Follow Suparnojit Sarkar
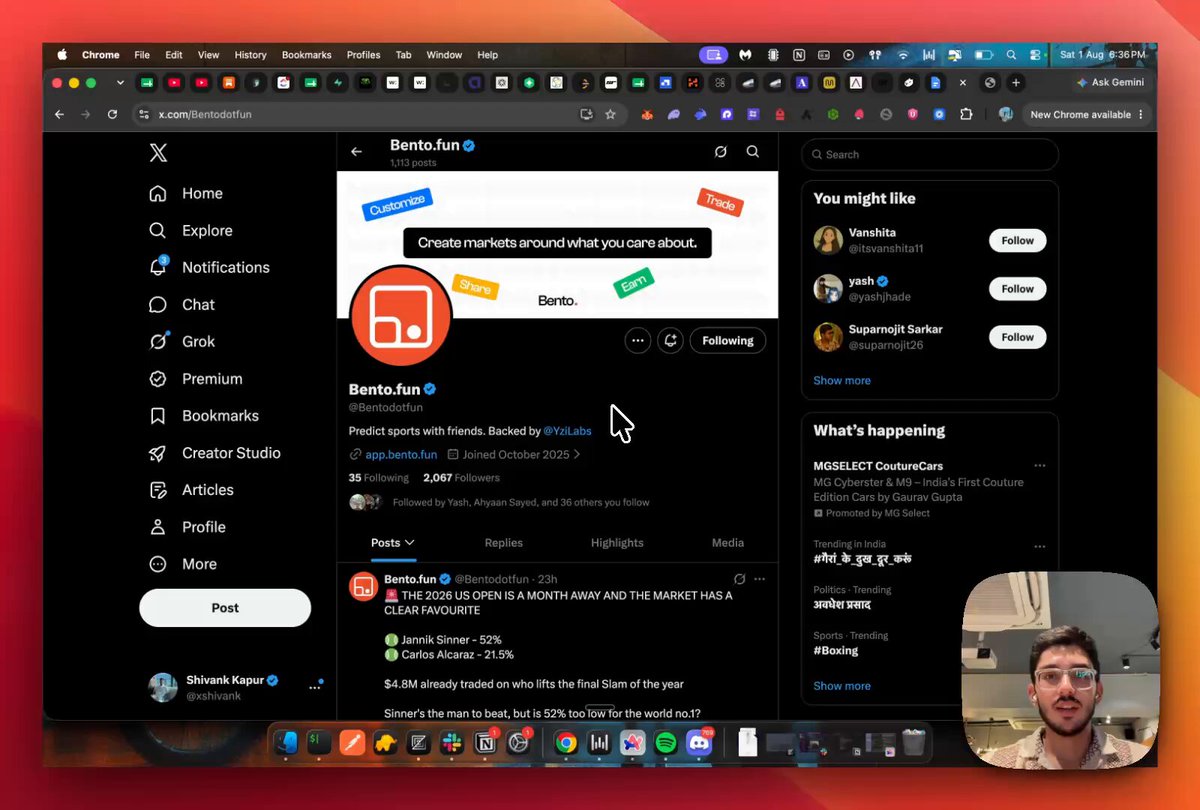Viewport: 1200px width, 810px height. coord(1018,337)
